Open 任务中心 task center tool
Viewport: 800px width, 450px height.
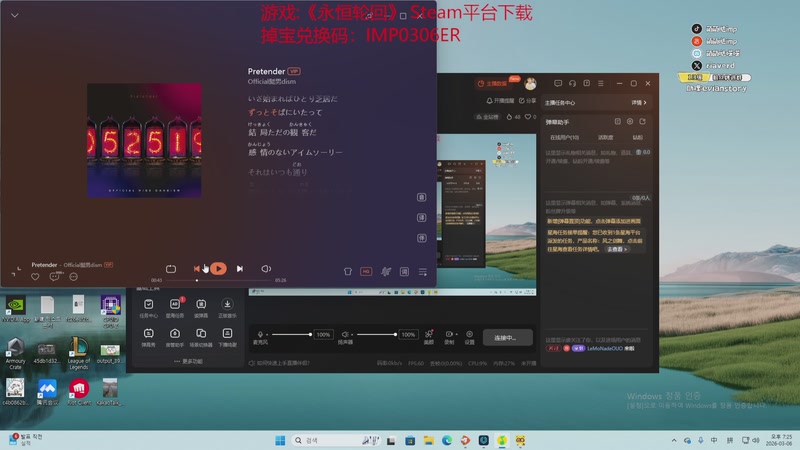point(148,308)
